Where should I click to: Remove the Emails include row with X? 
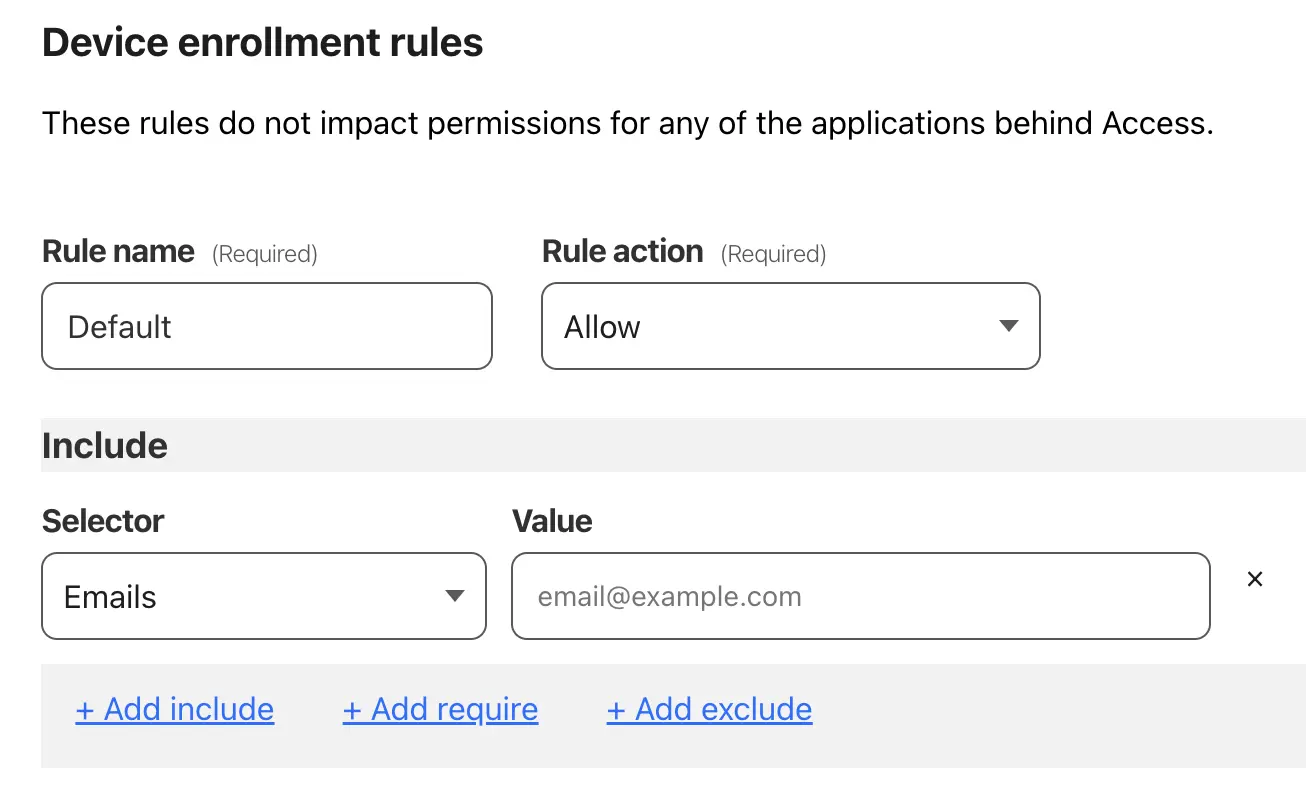tap(1255, 579)
